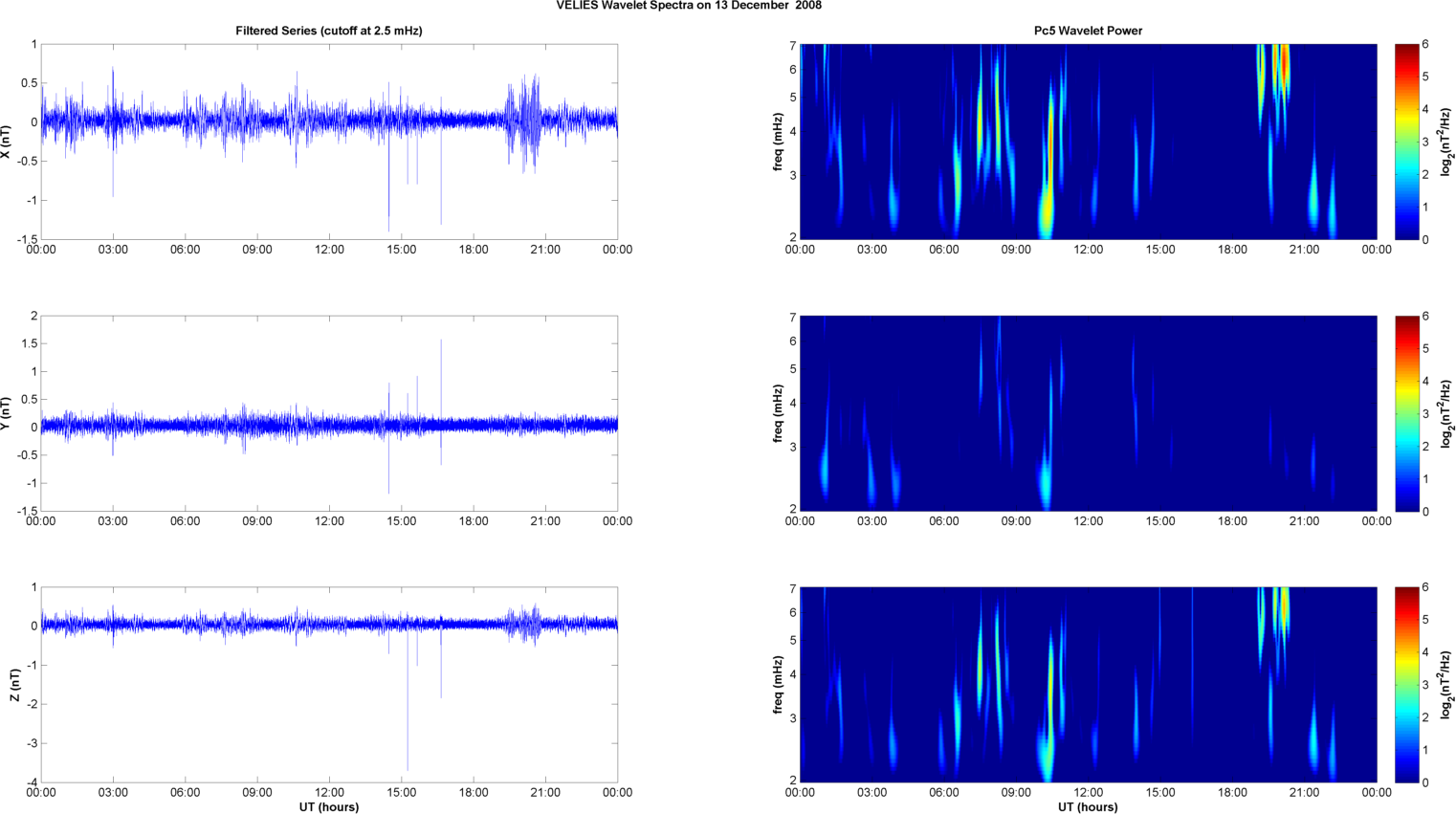Click the 06:00 tick under the bottom wavelet plot

coord(944,792)
